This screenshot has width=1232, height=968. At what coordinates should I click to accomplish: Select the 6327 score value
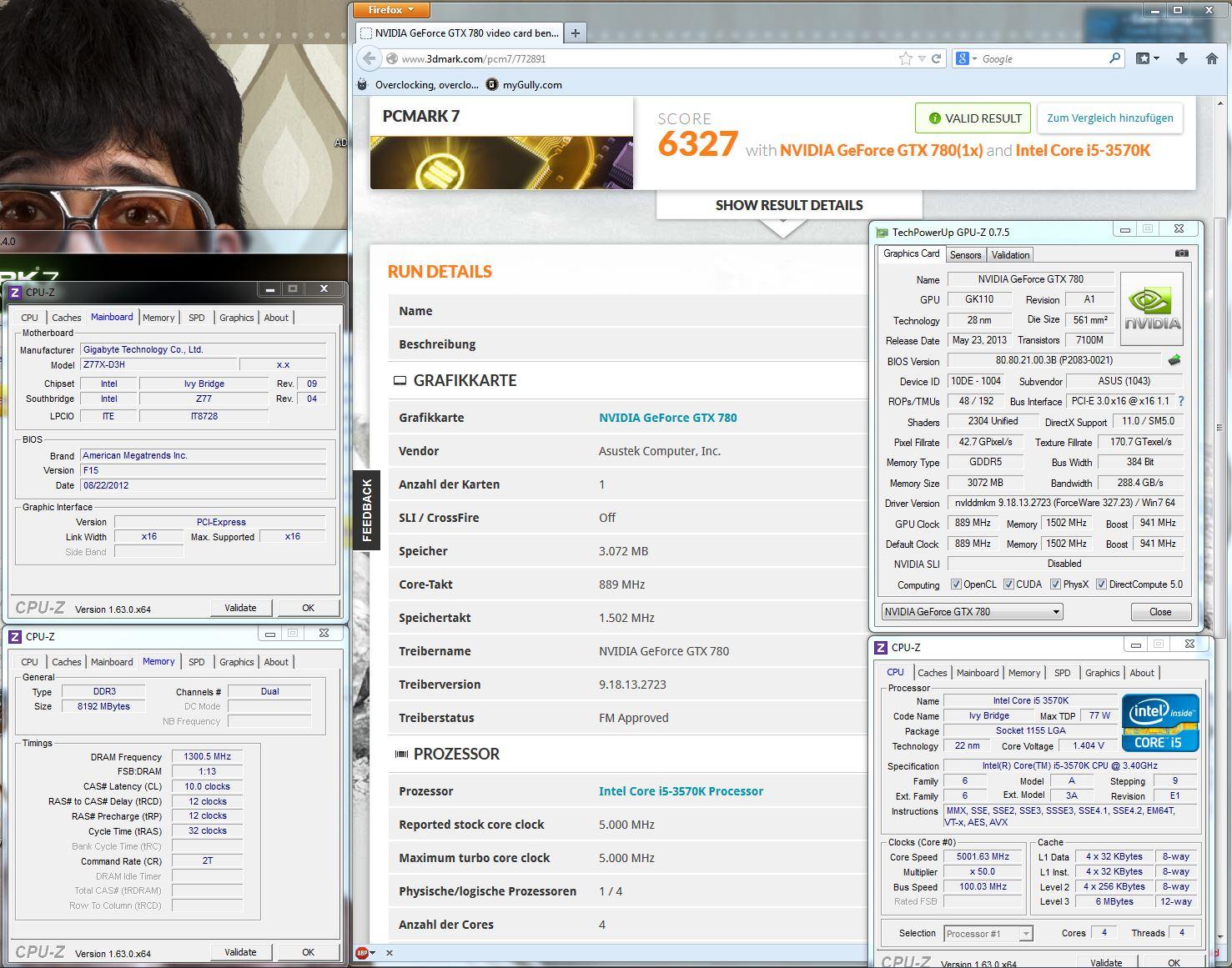point(698,144)
